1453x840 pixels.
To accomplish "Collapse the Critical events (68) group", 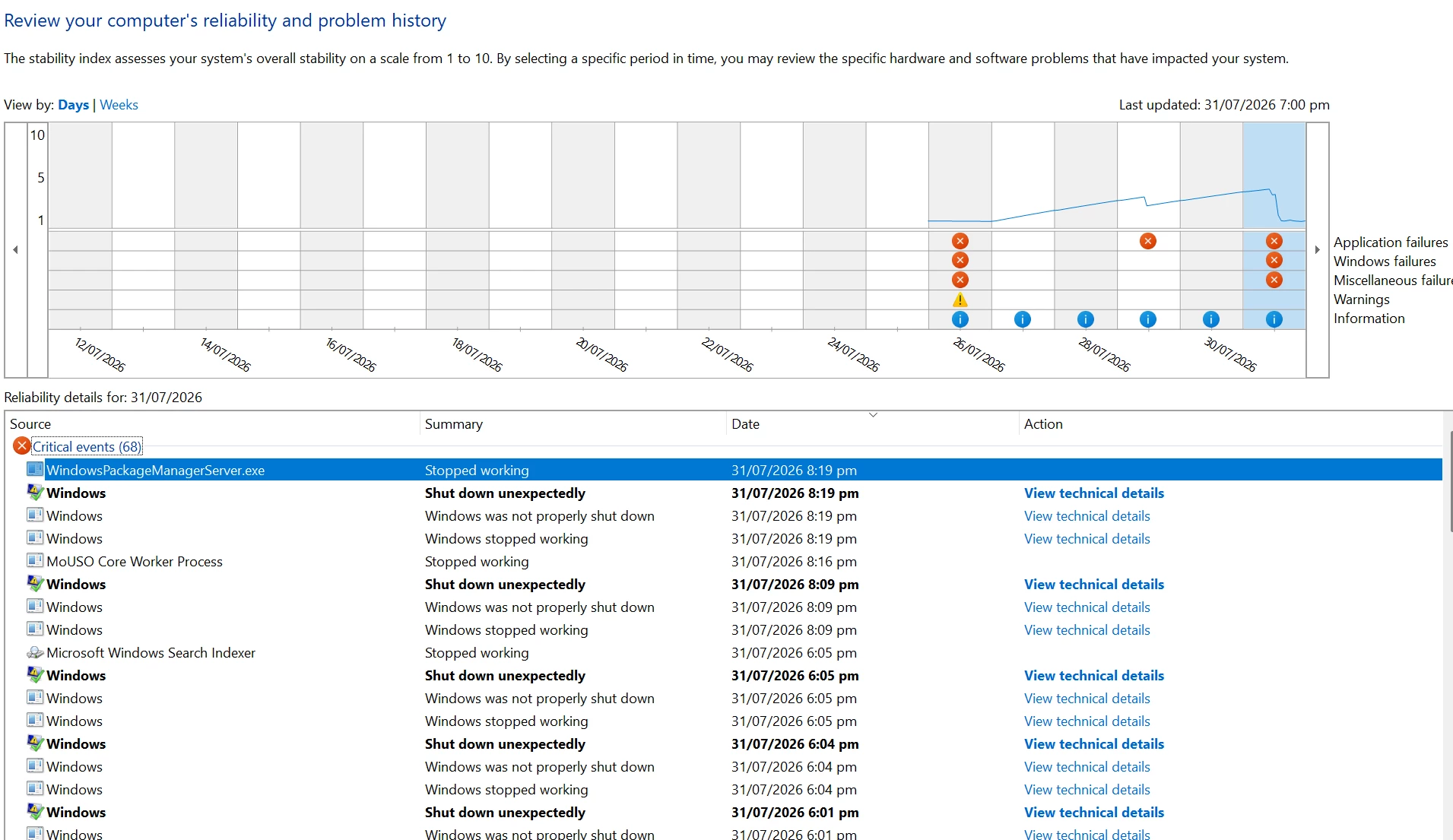I will click(87, 447).
